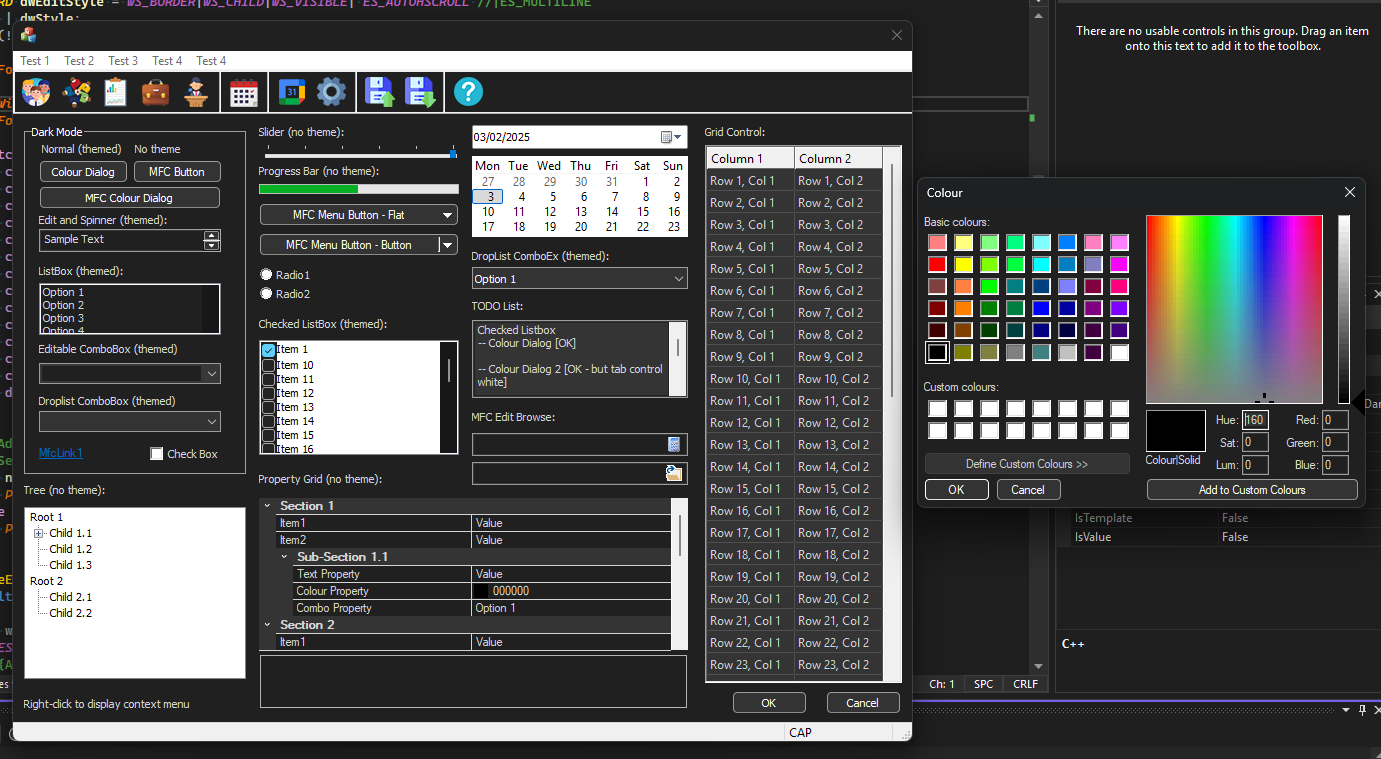The height and width of the screenshot is (759, 1381).
Task: Click the MFC Button
Action: coord(177,172)
